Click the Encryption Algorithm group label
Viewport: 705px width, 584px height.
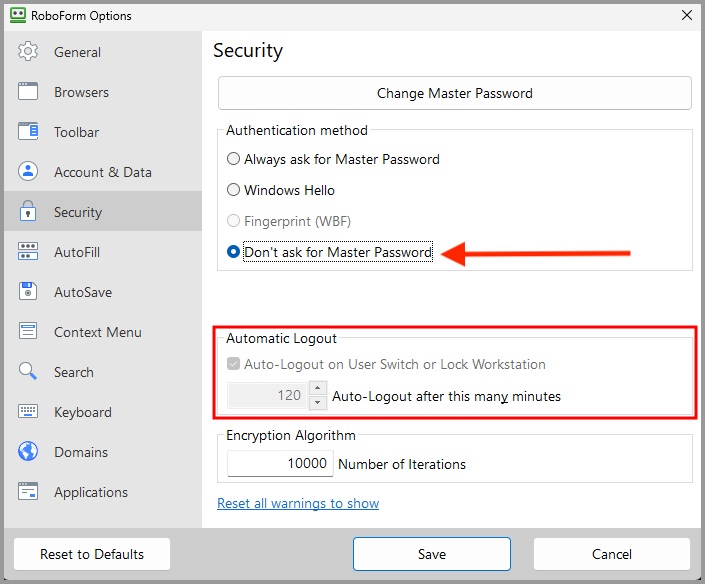coord(291,435)
